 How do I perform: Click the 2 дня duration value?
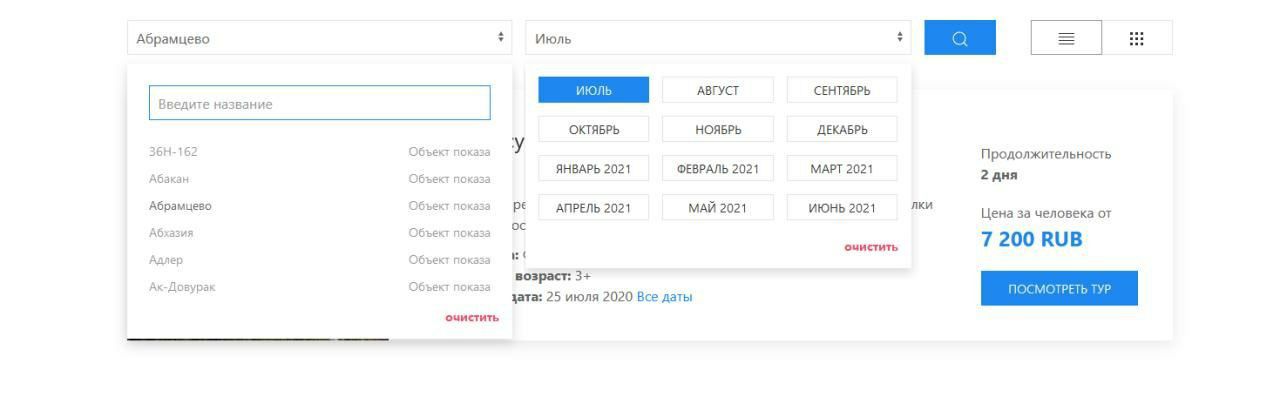tap(999, 175)
